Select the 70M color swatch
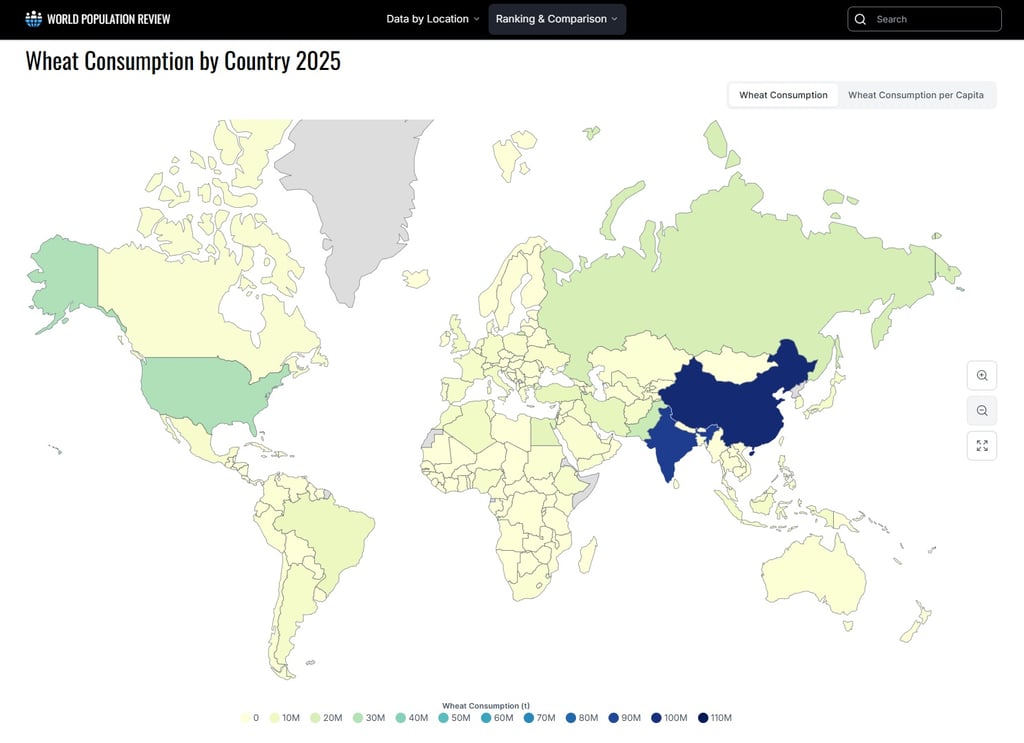The height and width of the screenshot is (743, 1024). [x=531, y=718]
